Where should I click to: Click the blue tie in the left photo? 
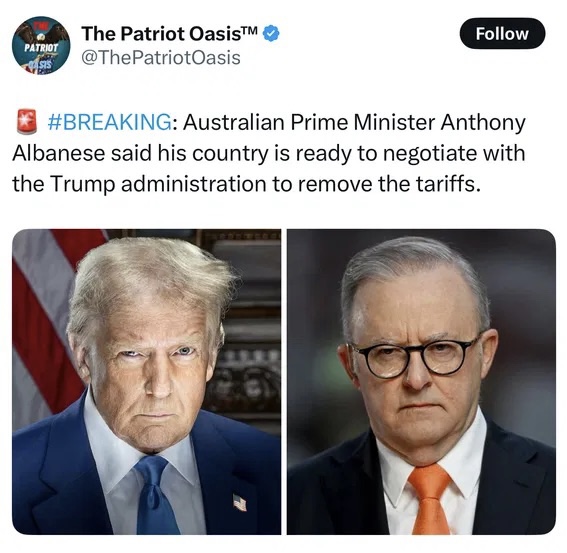[x=155, y=495]
